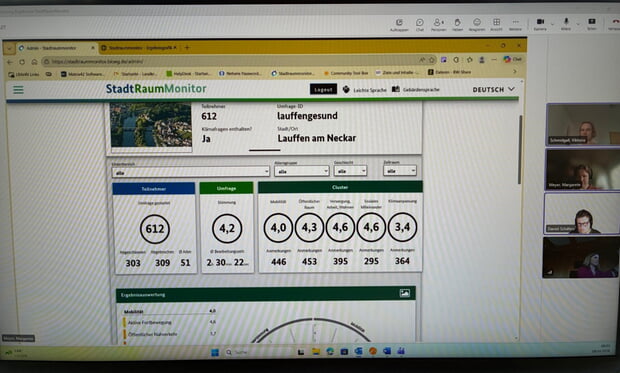Image resolution: width=620 pixels, height=373 pixels.
Task: Open the browser tab actions menu
Action: click(x=9, y=48)
